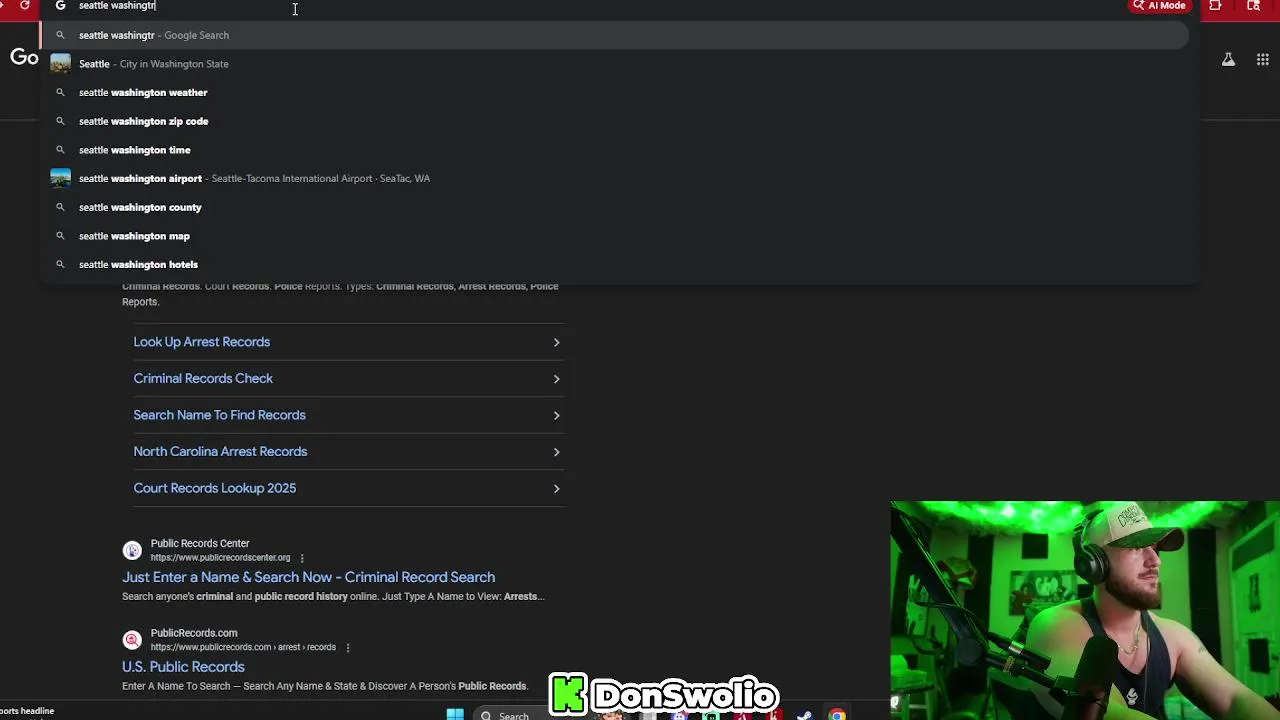Choose 'seattle washington map' suggestion
This screenshot has height=720, width=1280.
(614, 236)
